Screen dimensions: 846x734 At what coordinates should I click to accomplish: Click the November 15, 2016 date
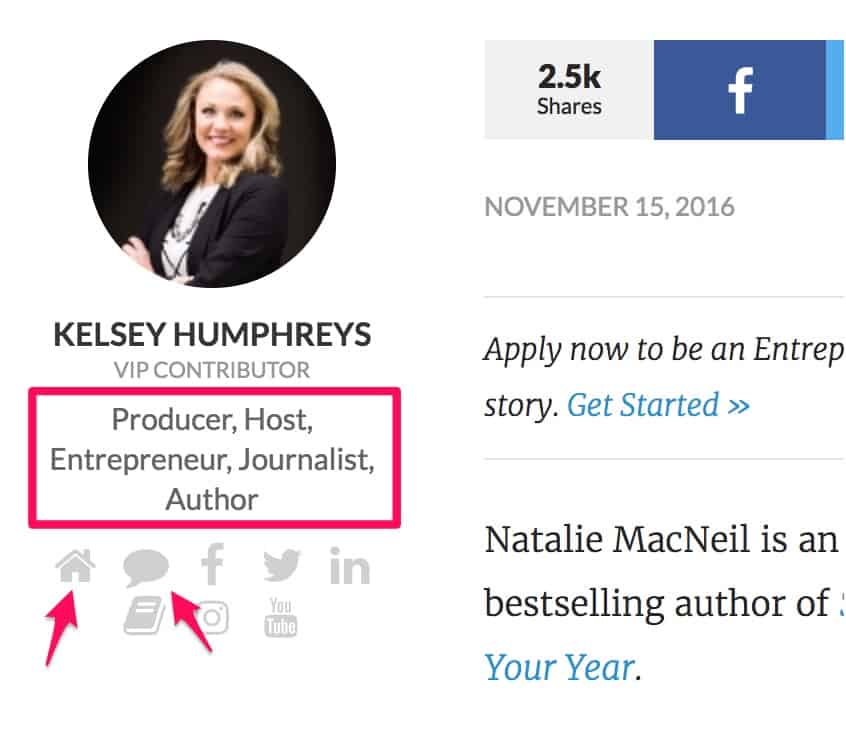[x=609, y=207]
